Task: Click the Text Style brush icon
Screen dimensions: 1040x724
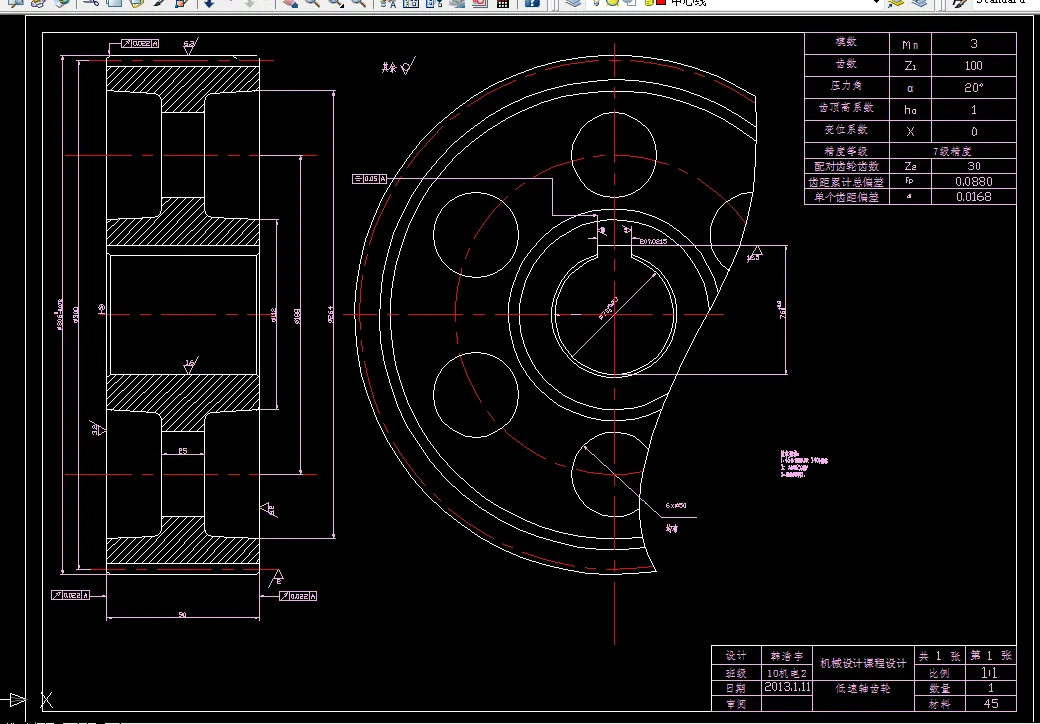Action: click(959, 3)
